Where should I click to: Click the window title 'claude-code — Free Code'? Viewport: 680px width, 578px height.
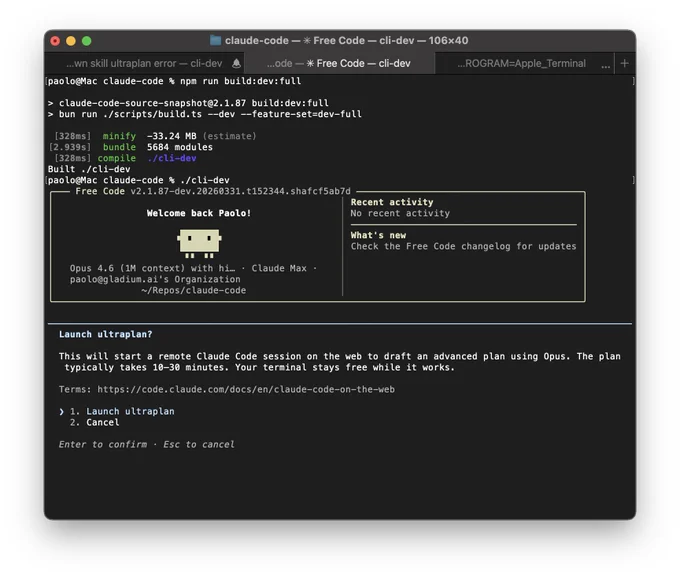click(x=347, y=40)
